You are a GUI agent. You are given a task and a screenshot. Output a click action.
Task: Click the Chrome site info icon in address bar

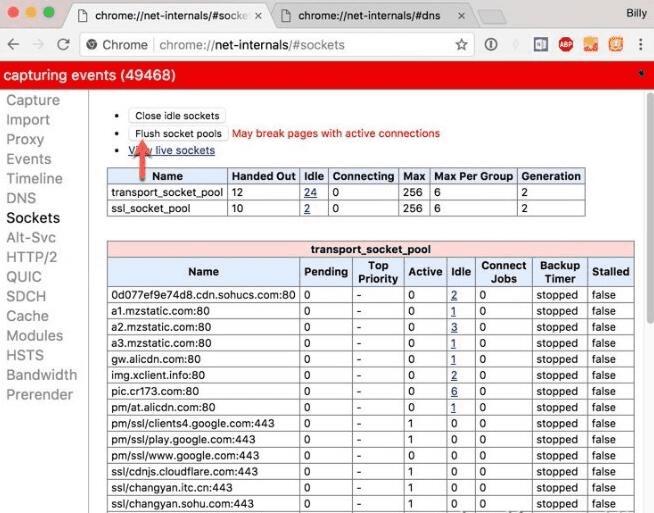(x=91, y=45)
